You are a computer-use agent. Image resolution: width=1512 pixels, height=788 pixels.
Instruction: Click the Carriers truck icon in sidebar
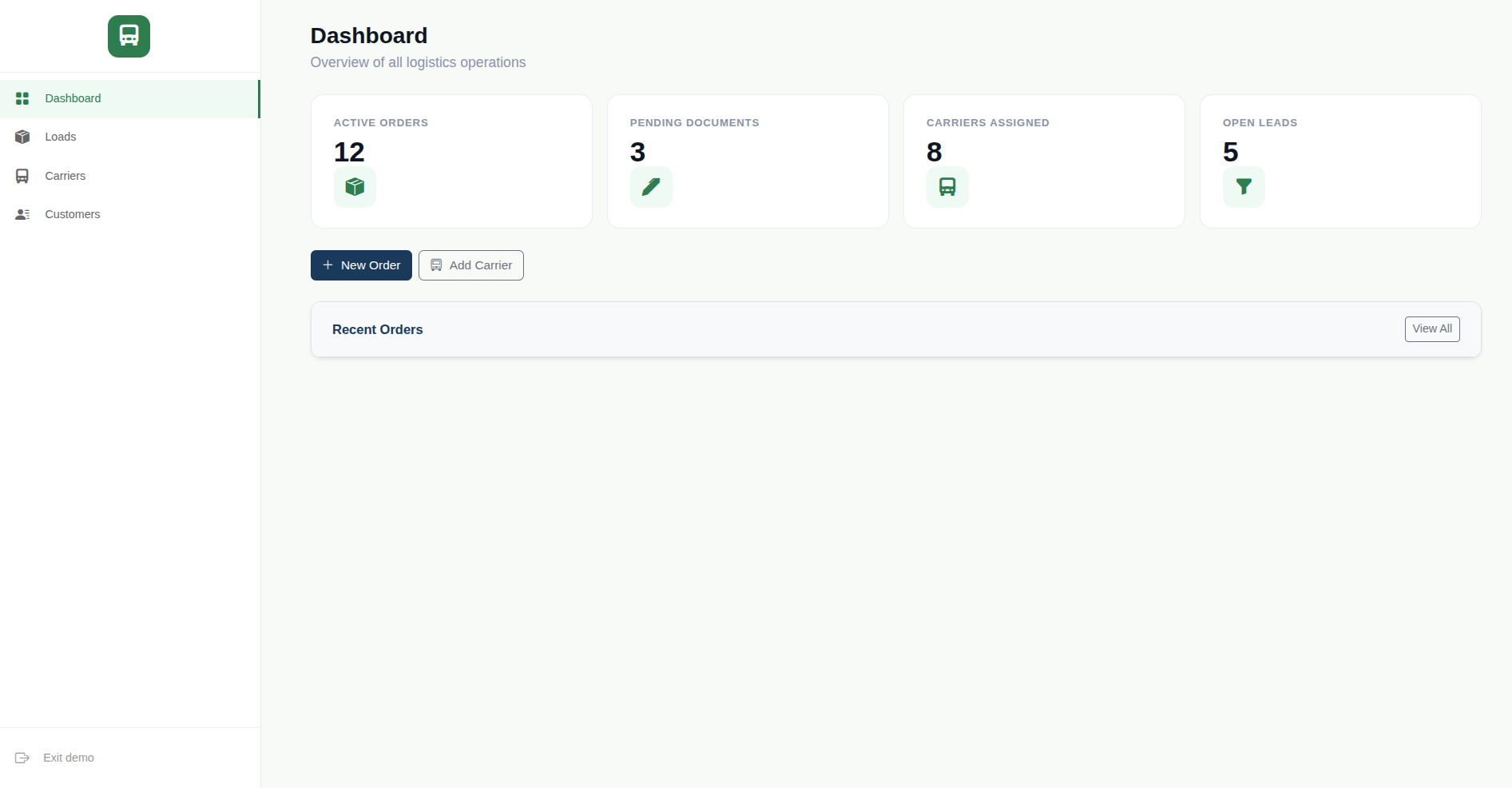22,176
